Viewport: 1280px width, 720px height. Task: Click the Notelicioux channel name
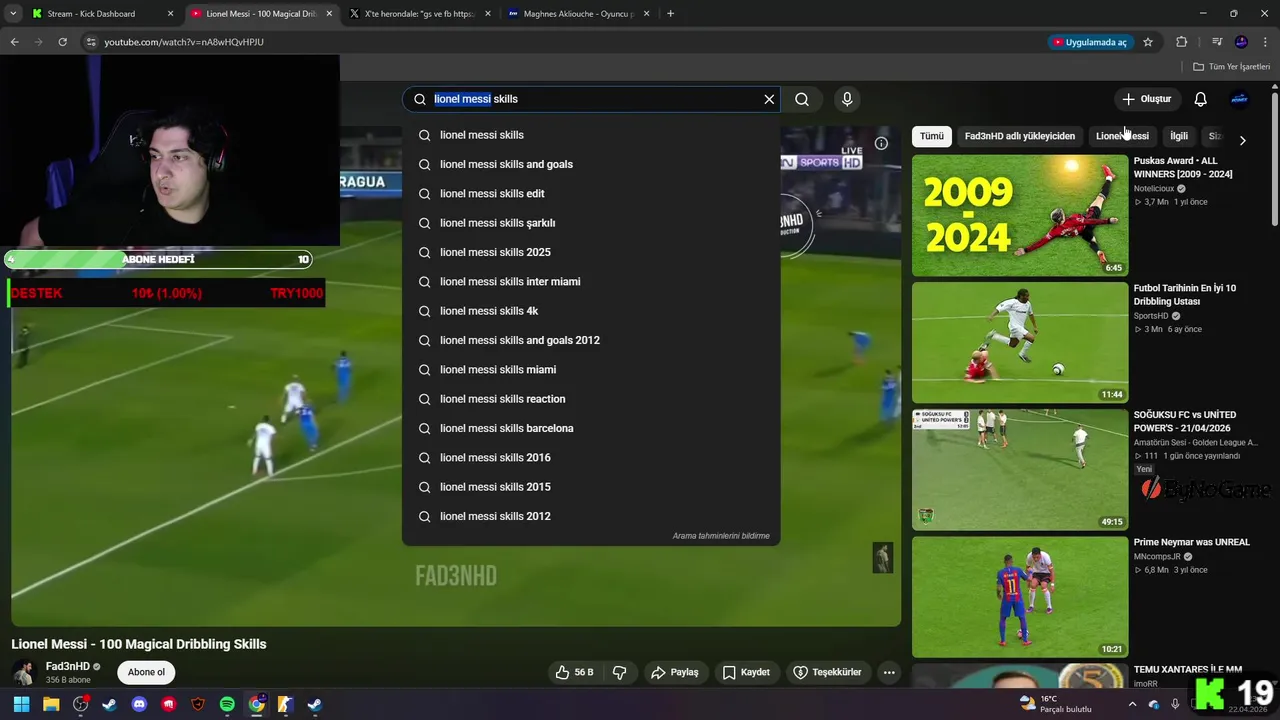(x=1153, y=188)
